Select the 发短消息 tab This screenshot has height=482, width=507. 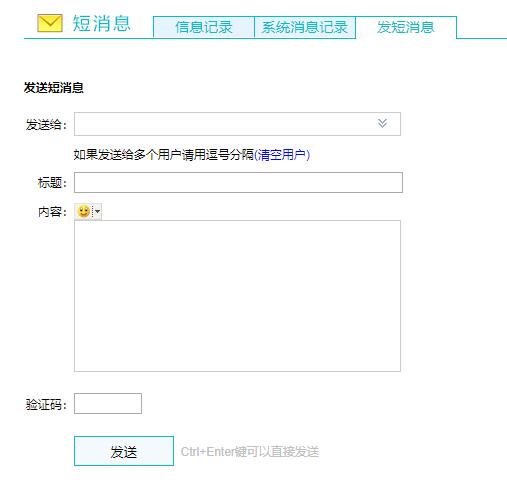click(x=406, y=27)
